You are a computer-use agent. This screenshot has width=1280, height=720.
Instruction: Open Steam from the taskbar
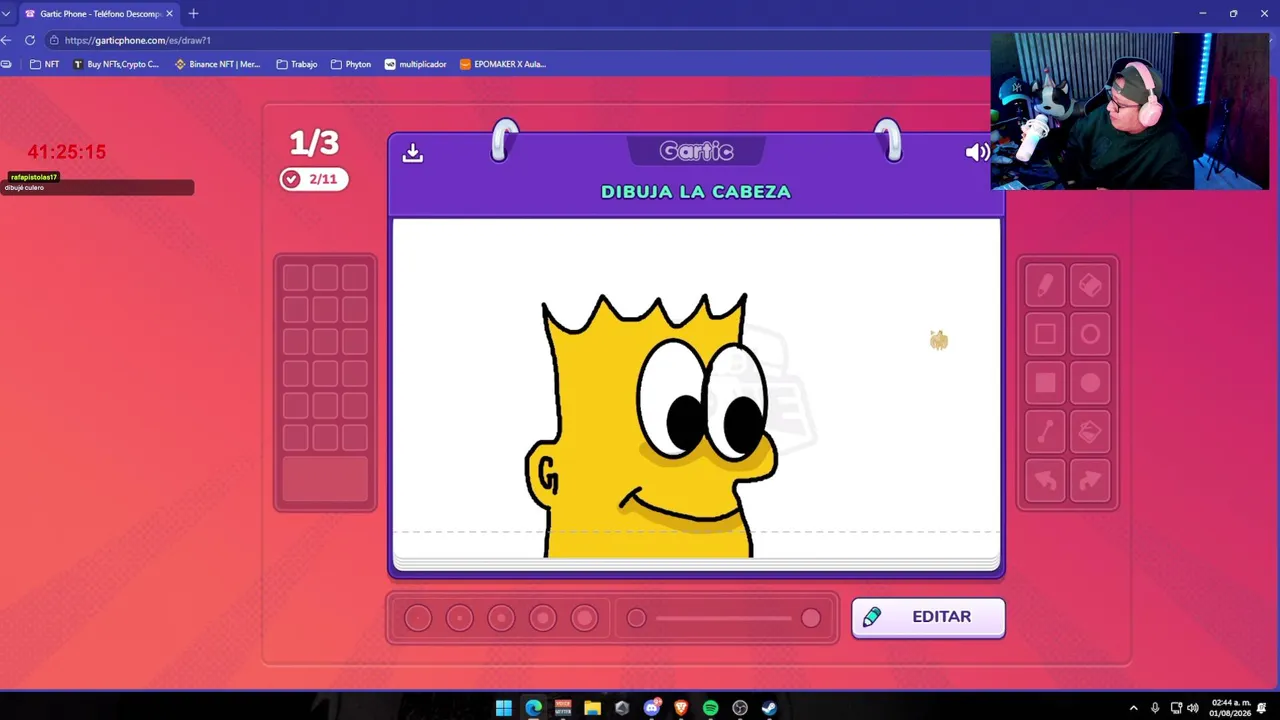point(769,708)
